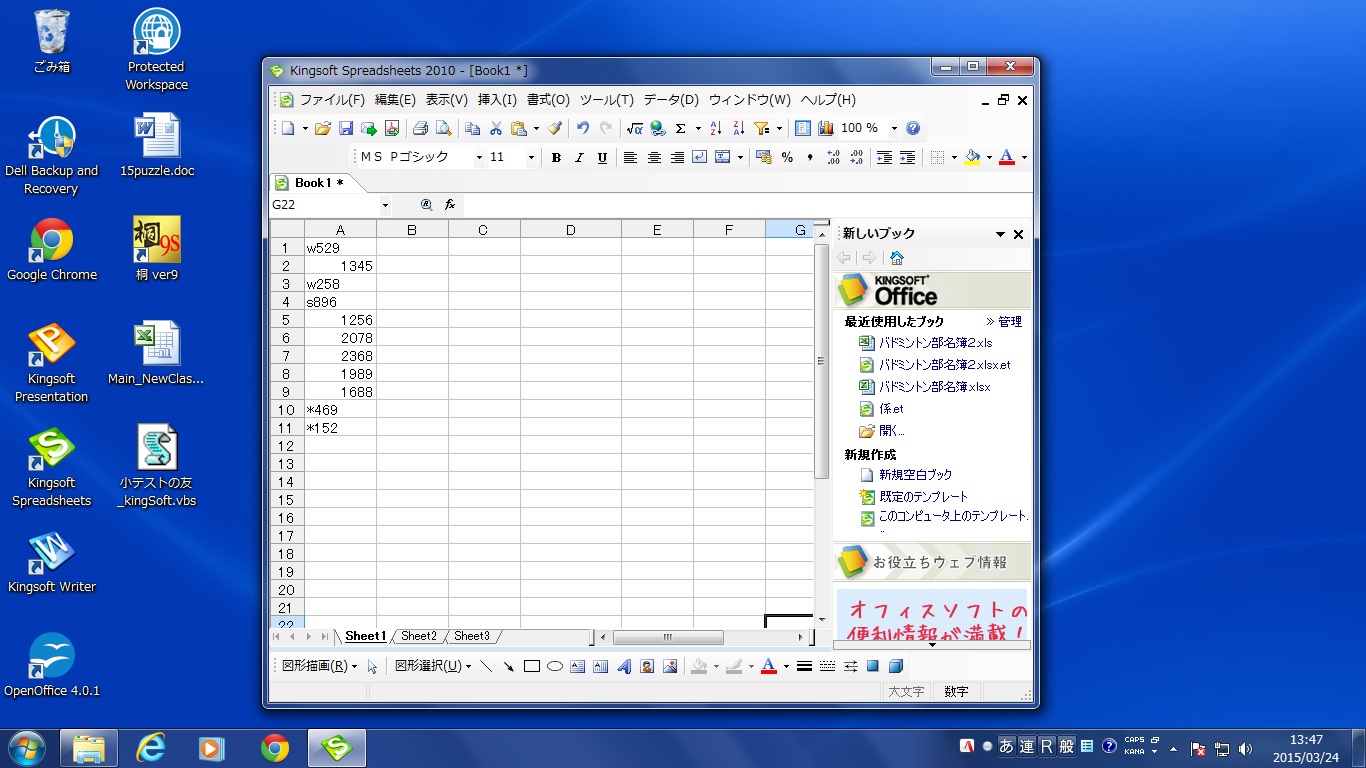Open print preview icon
This screenshot has height=768, width=1366.
(443, 128)
